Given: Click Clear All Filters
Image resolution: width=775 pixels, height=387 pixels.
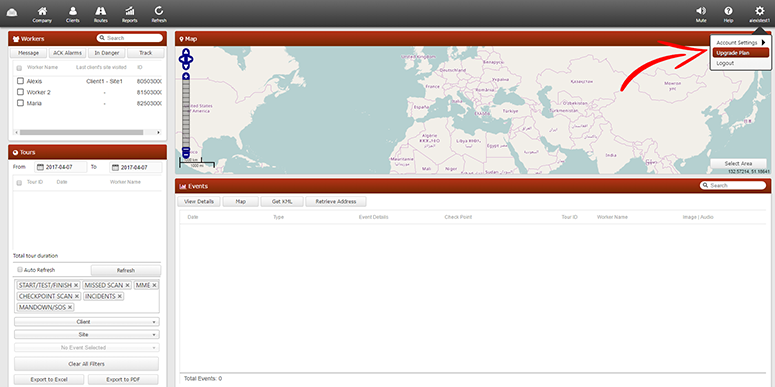Looking at the screenshot, I should (86, 364).
